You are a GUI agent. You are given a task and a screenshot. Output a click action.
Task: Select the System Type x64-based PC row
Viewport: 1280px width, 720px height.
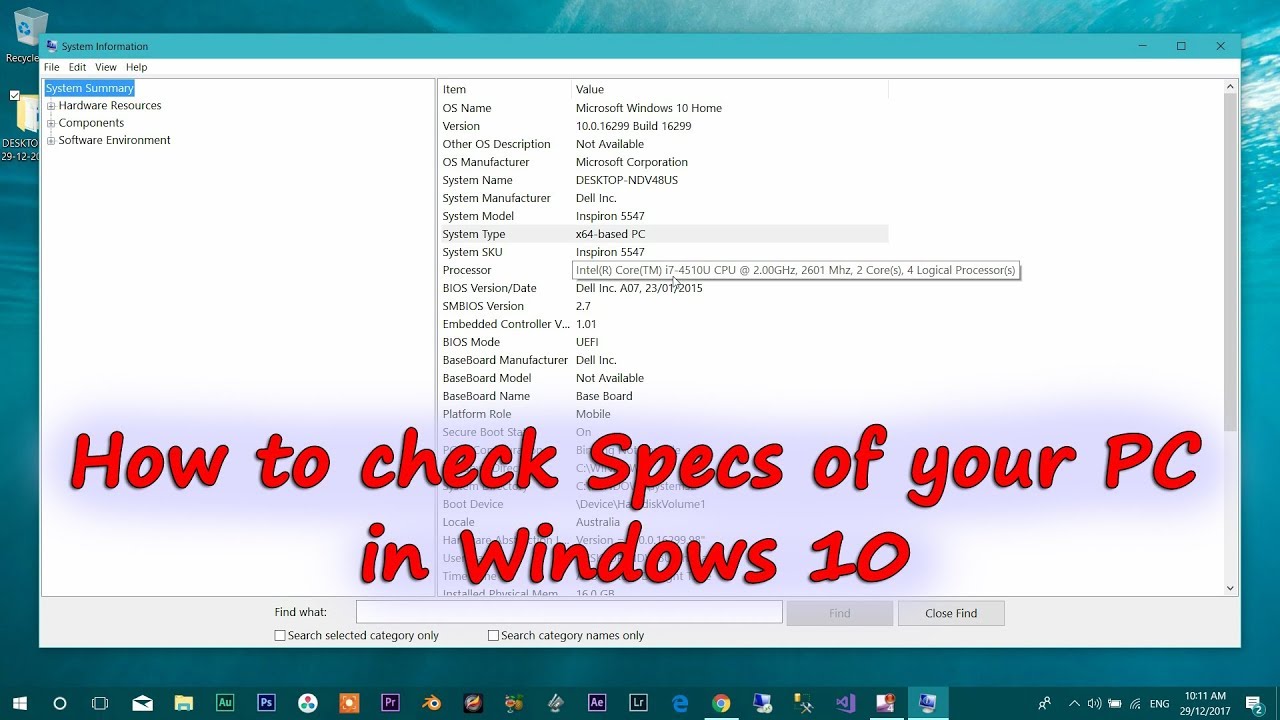(663, 234)
